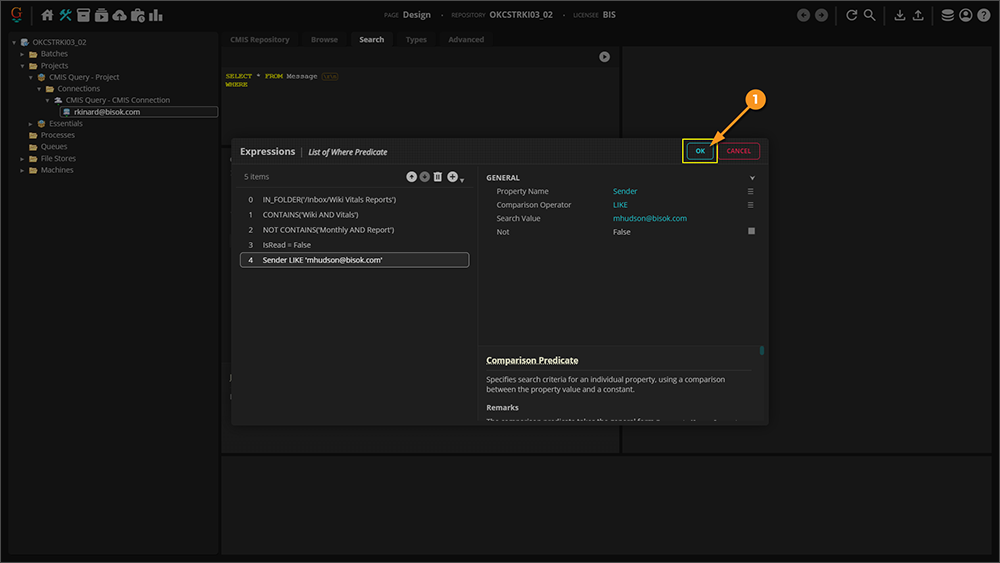
Task: Open the Design tools wrench icon
Action: click(65, 15)
